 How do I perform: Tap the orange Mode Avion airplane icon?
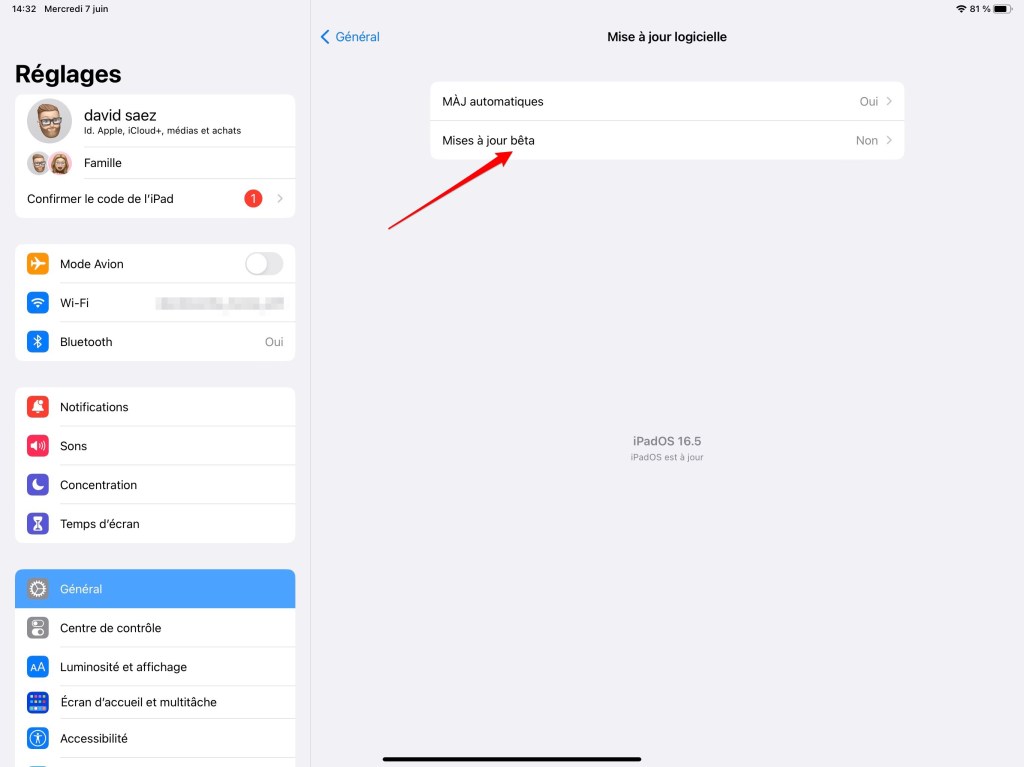coord(38,264)
